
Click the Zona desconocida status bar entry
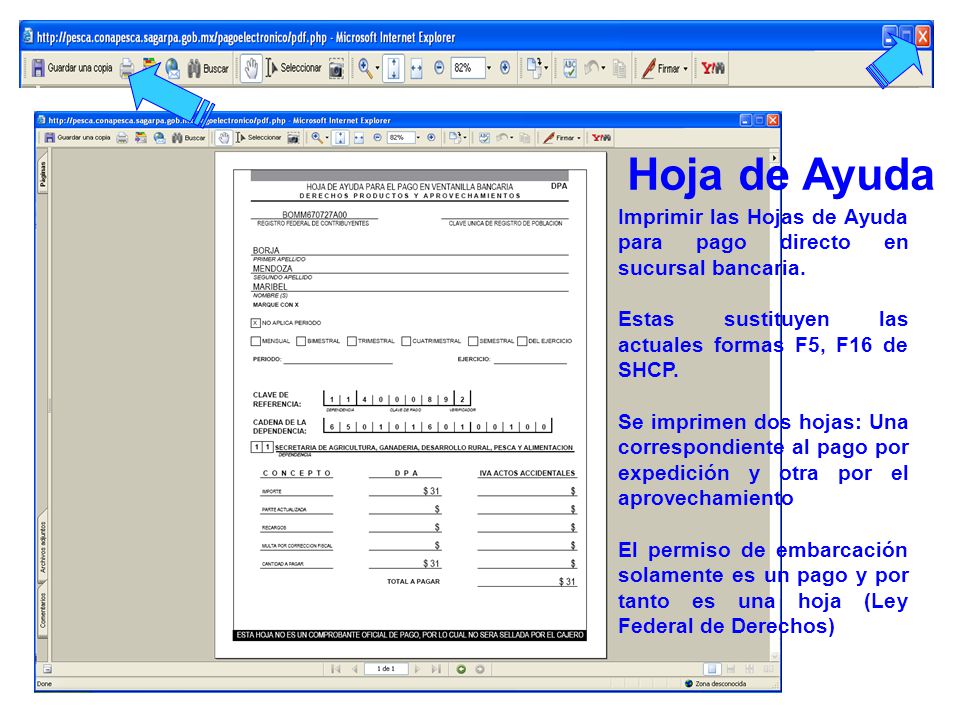[715, 684]
